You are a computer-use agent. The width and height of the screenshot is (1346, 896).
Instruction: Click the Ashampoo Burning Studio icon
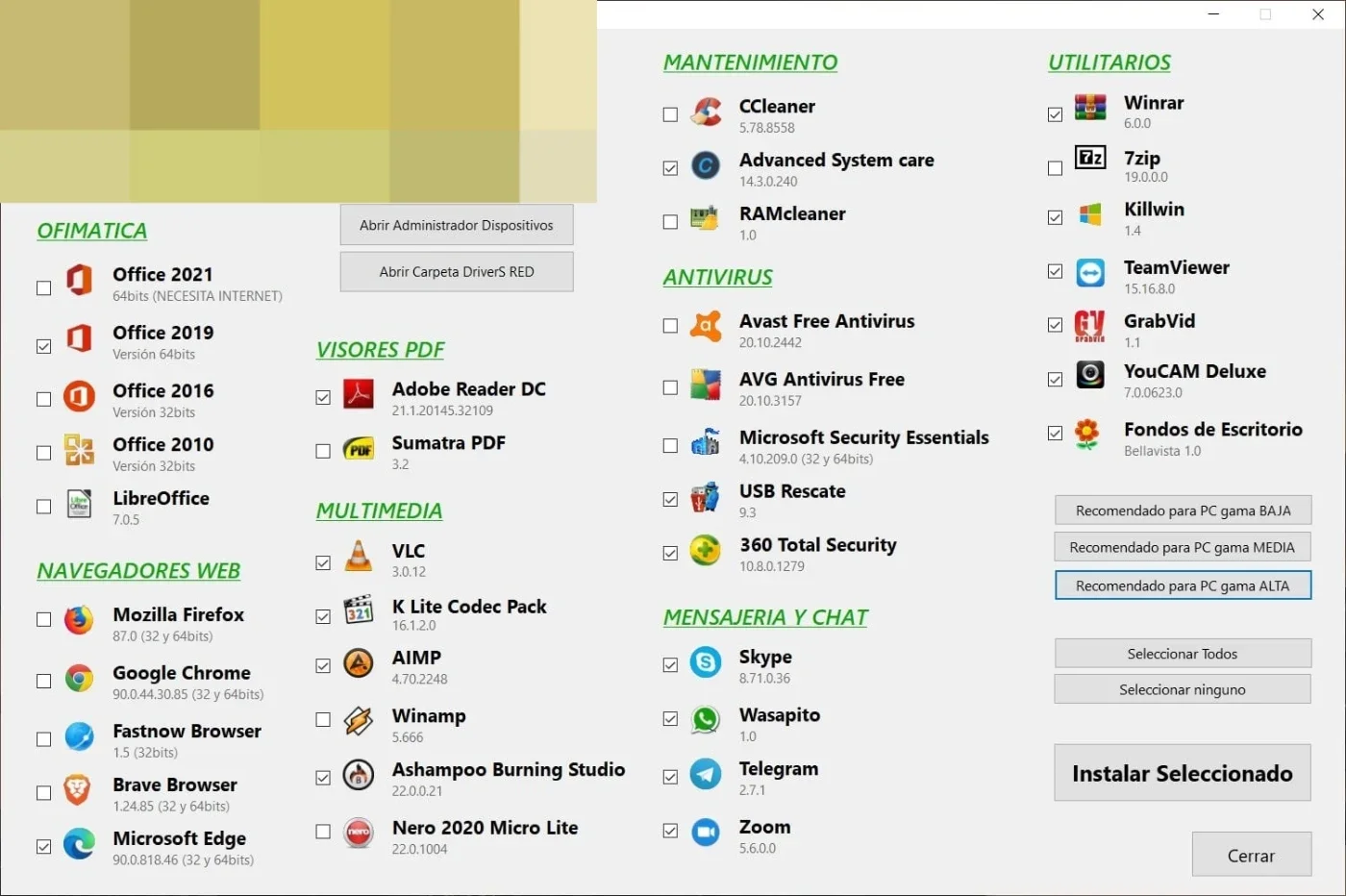359,775
